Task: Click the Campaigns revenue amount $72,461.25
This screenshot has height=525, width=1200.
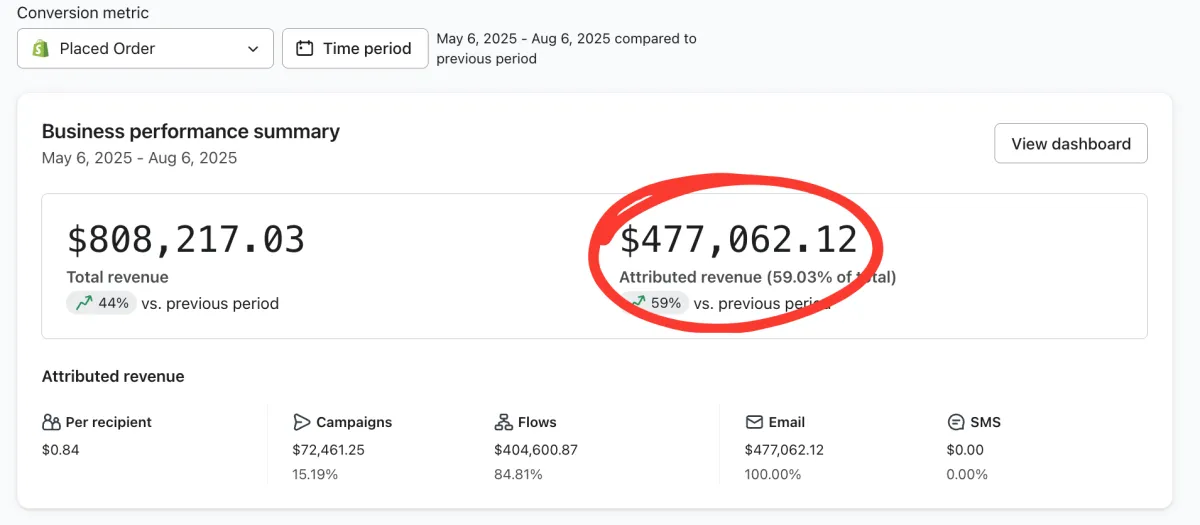Action: pos(328,450)
